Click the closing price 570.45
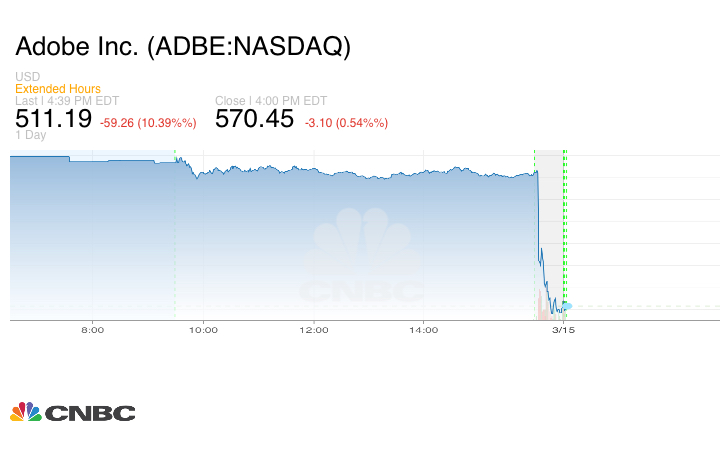The height and width of the screenshot is (450, 720). pos(255,120)
